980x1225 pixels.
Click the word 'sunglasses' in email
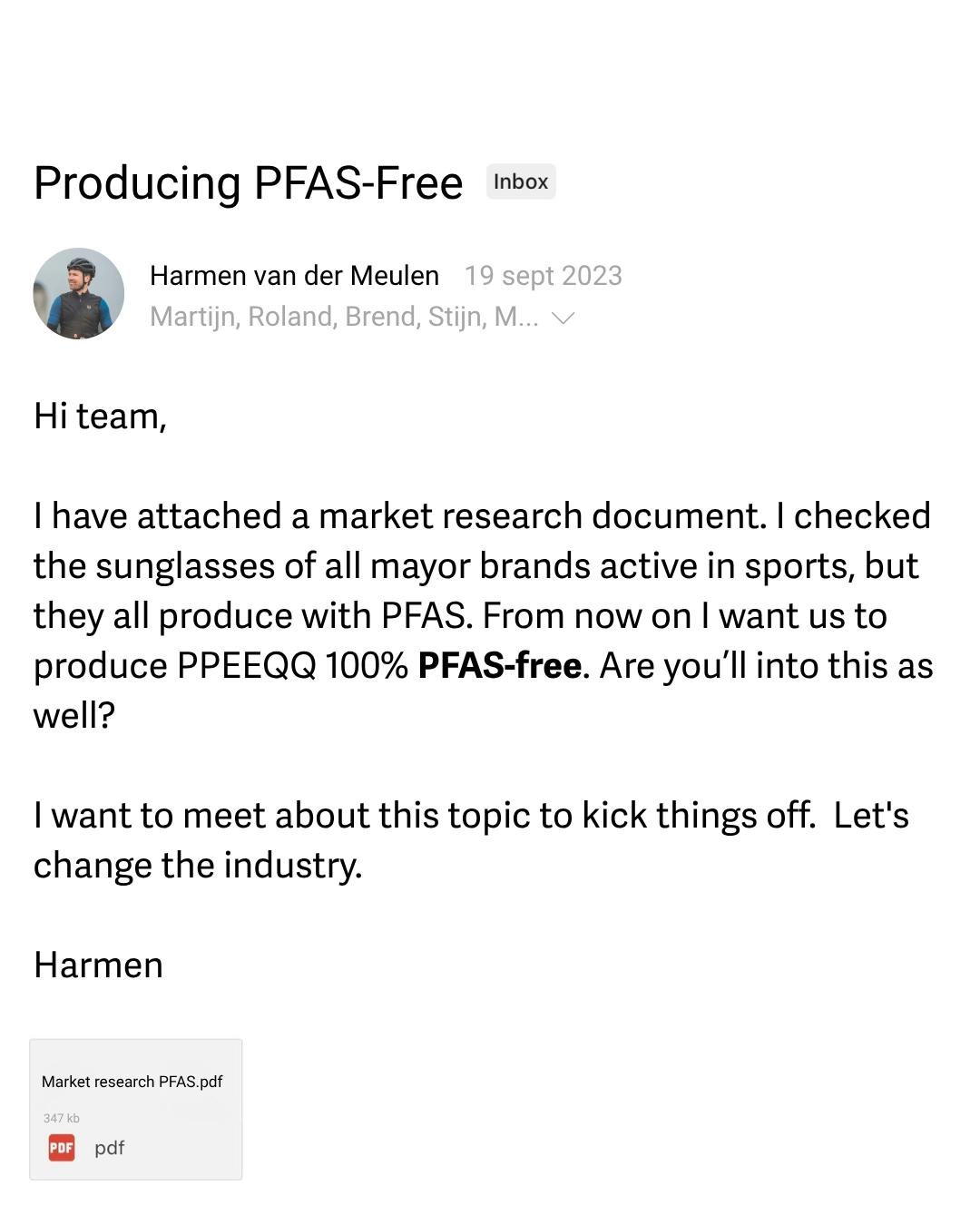tap(185, 566)
